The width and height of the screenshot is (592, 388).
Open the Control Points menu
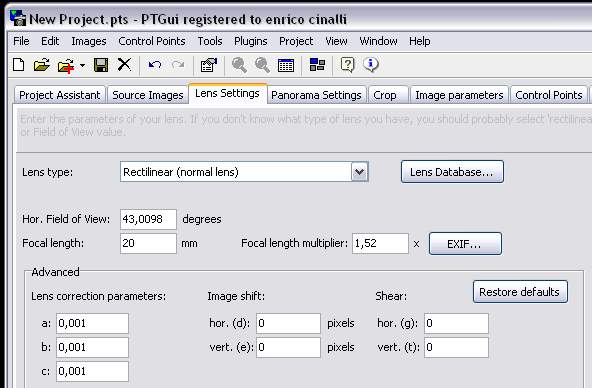[152, 41]
